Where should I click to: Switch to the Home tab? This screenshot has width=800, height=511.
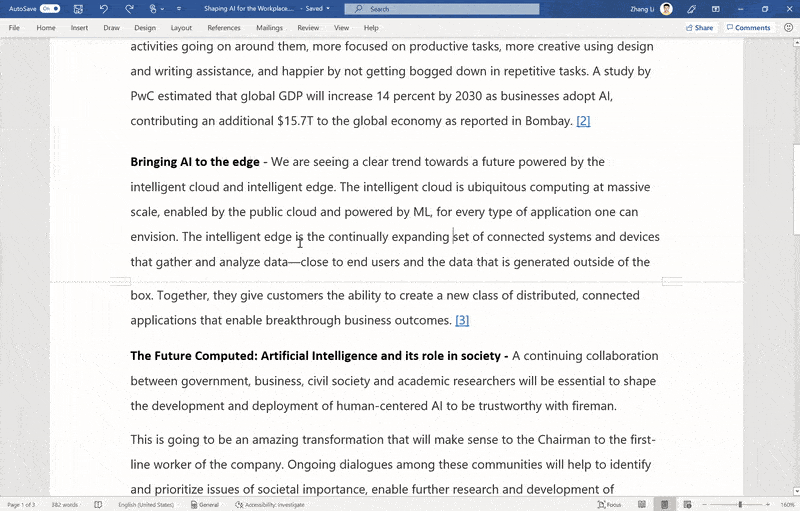(x=46, y=28)
